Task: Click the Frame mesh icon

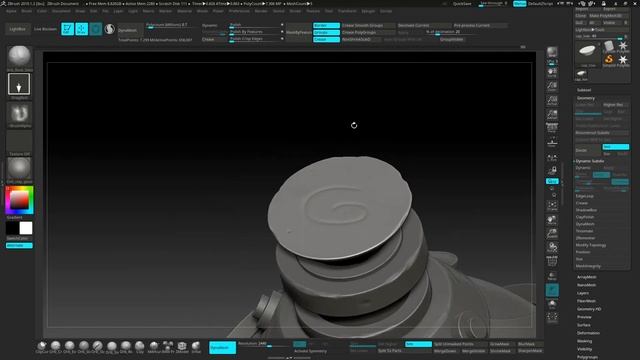Action: click(x=552, y=206)
